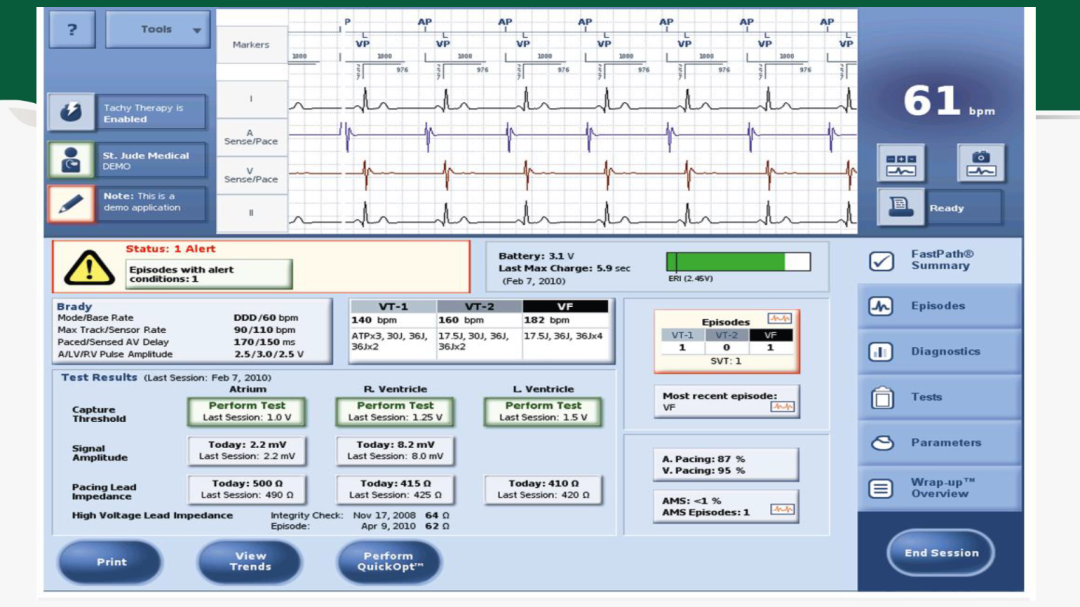
Task: Click the patient icon beside St. Jude Medical
Action: (71, 160)
